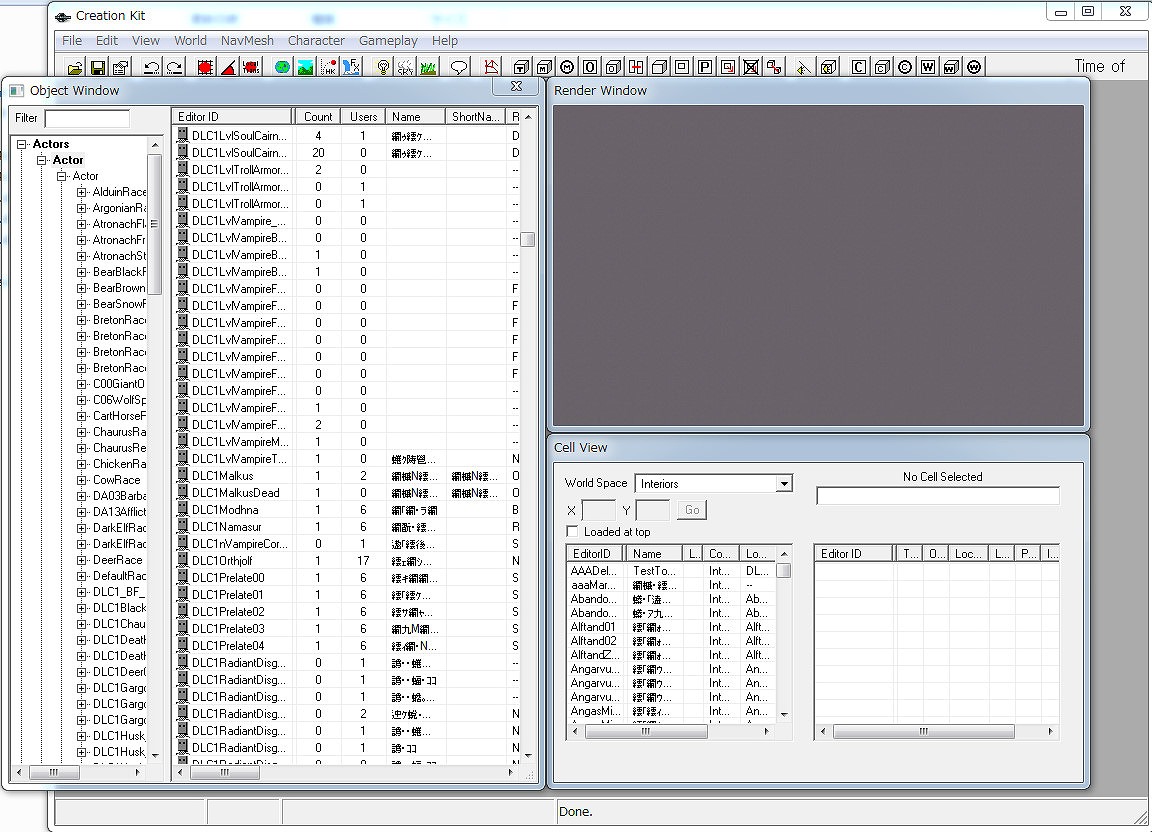The width and height of the screenshot is (1152, 832).
Task: Toggle the Local Trans toolbar icon
Action: tap(251, 68)
